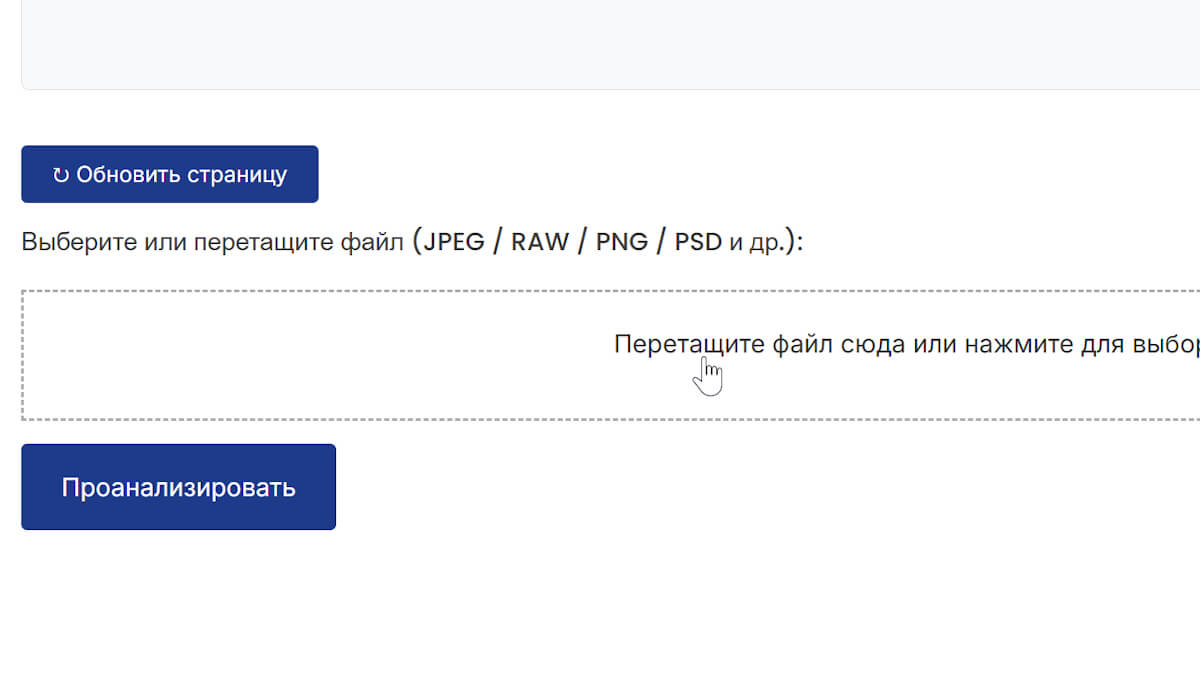Viewport: 1200px width, 700px height.
Task: Click the "и др." text after PSD
Action: click(757, 242)
